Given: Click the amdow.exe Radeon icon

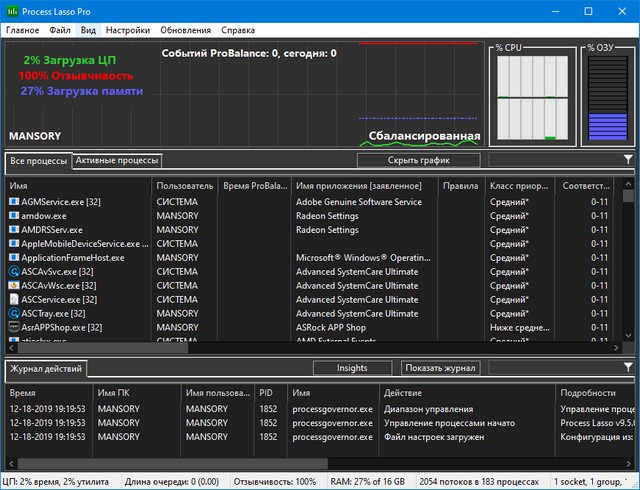Looking at the screenshot, I should (x=14, y=216).
